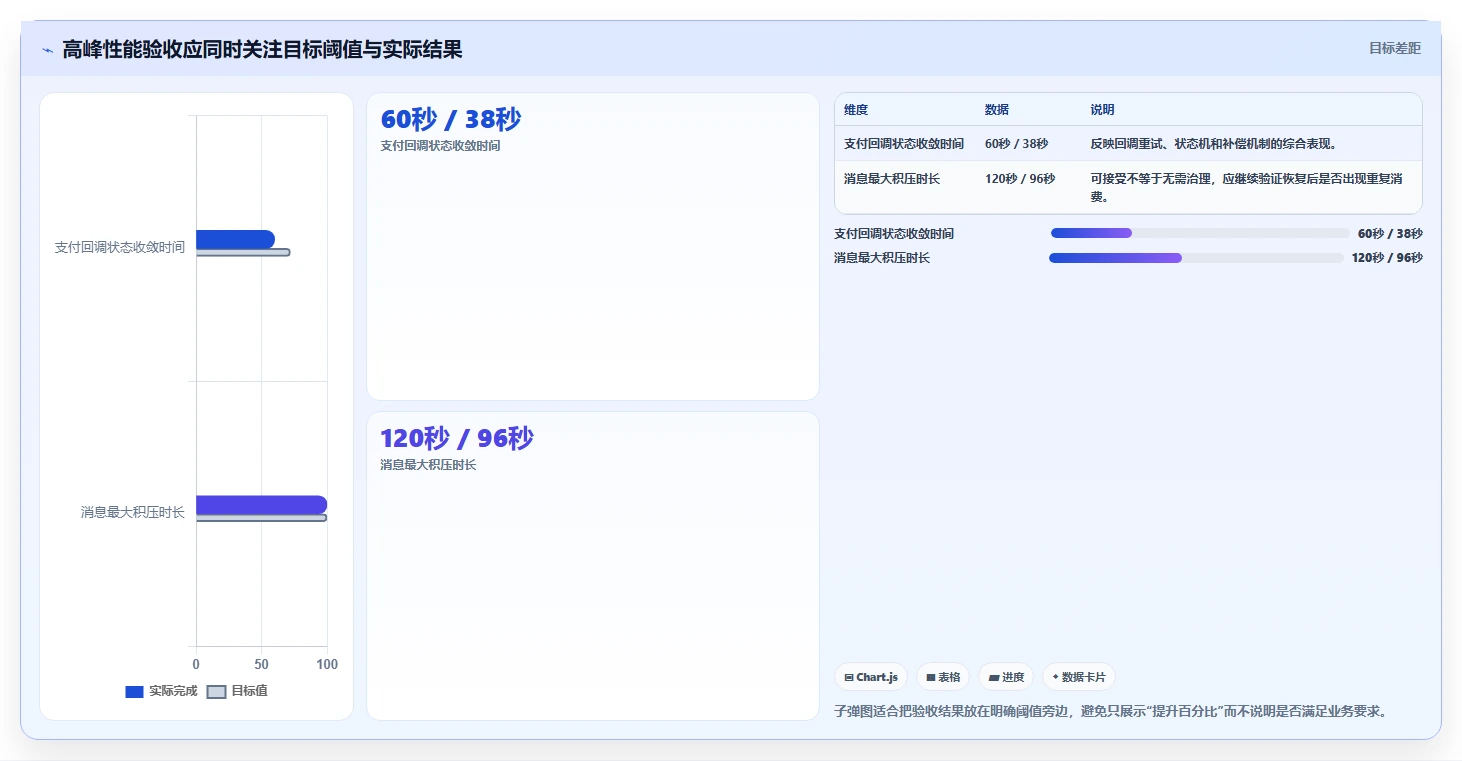The image size is (1462, 761).
Task: Click the 维度 table column header
Action: point(856,110)
